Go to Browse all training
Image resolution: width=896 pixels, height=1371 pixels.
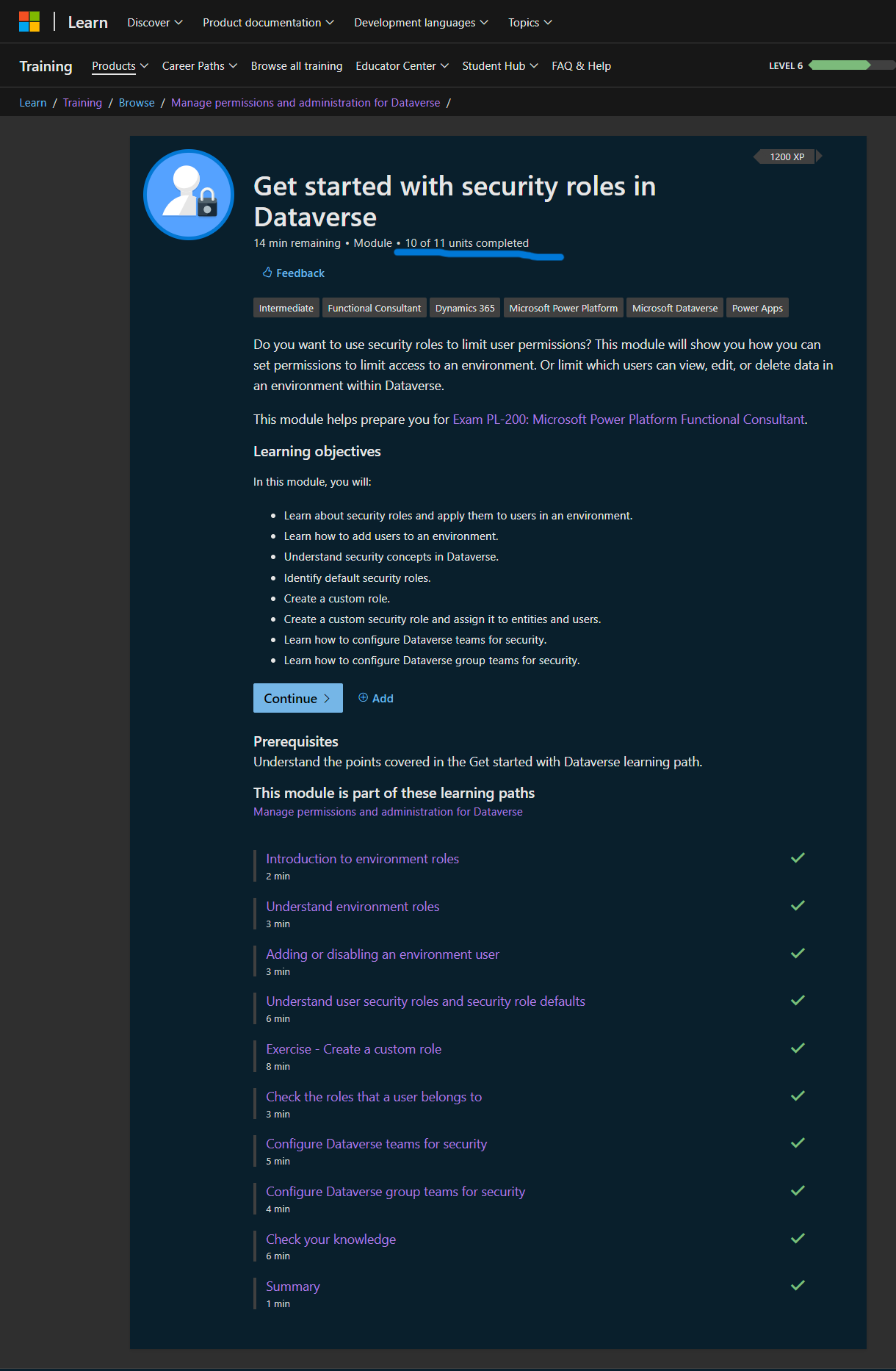coord(297,66)
